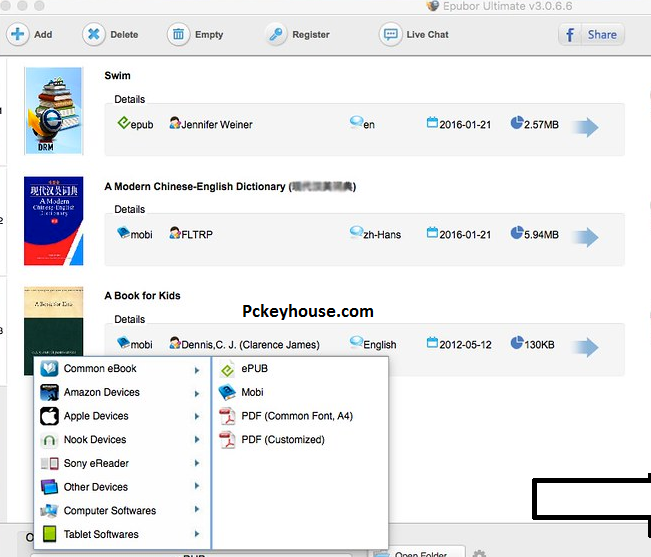651x557 pixels.
Task: Click the A Book for Kids title
Action: click(x=142, y=296)
